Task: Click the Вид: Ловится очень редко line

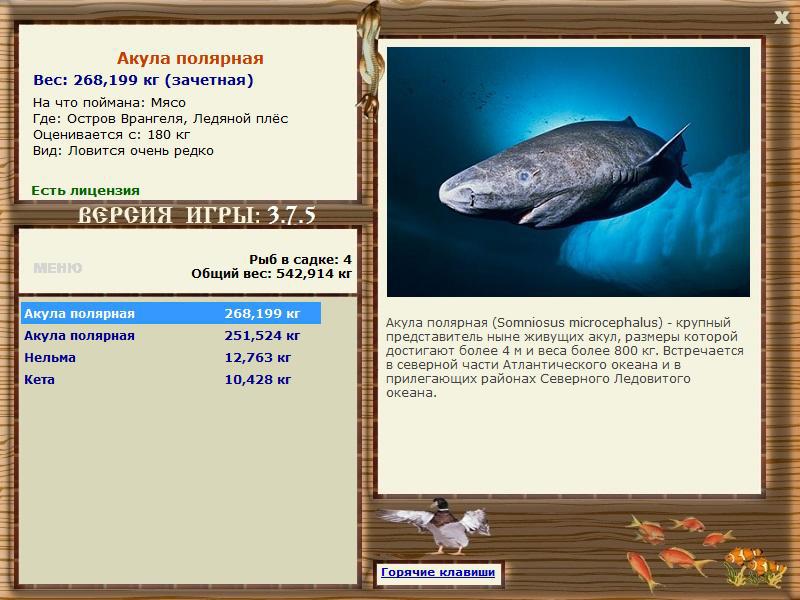Action: click(123, 151)
